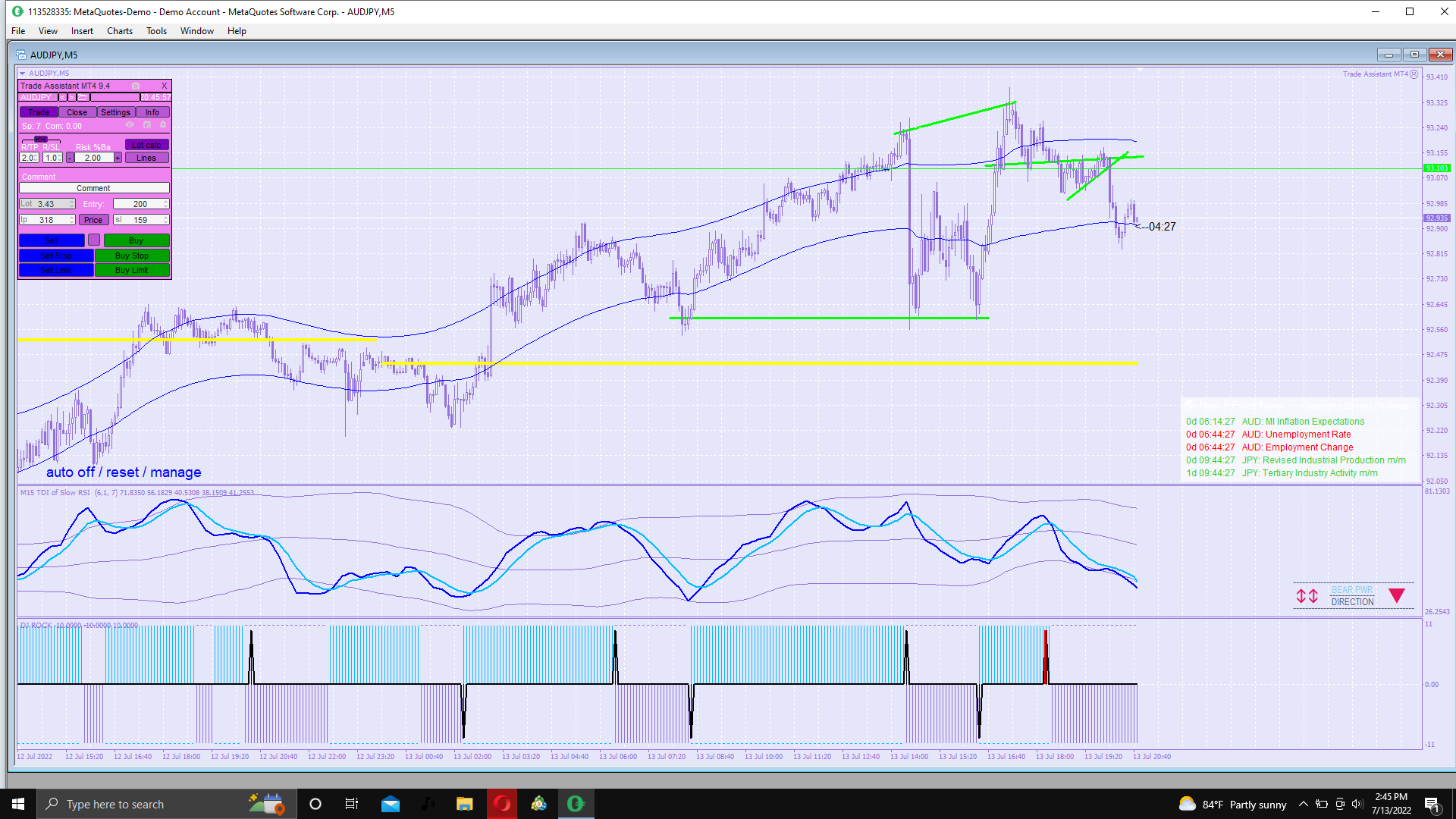Increase Risk percentage with plus button
Viewport: 1456px width, 819px height.
tap(118, 158)
